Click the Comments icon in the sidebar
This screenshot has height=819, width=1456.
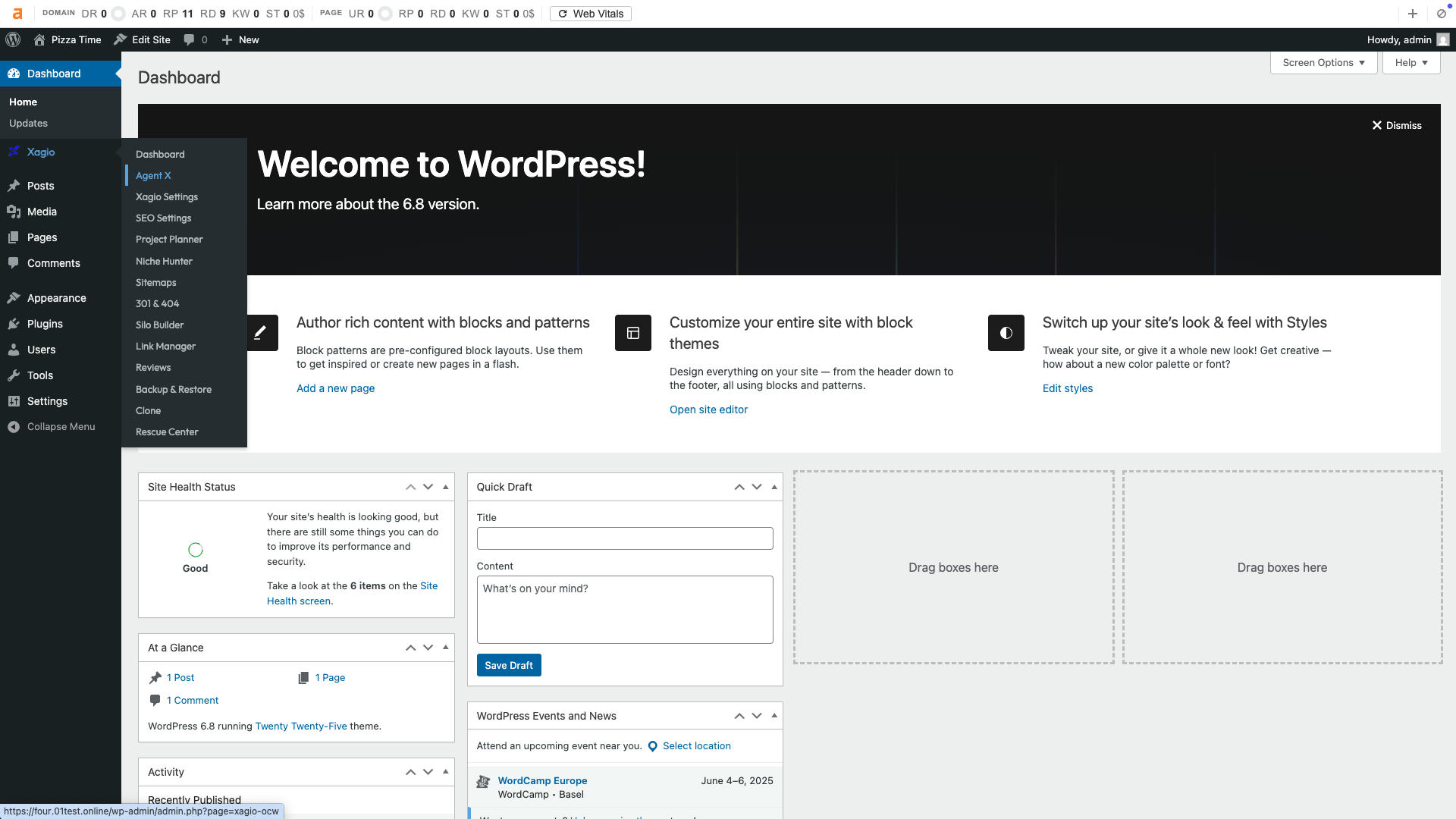pos(14,263)
